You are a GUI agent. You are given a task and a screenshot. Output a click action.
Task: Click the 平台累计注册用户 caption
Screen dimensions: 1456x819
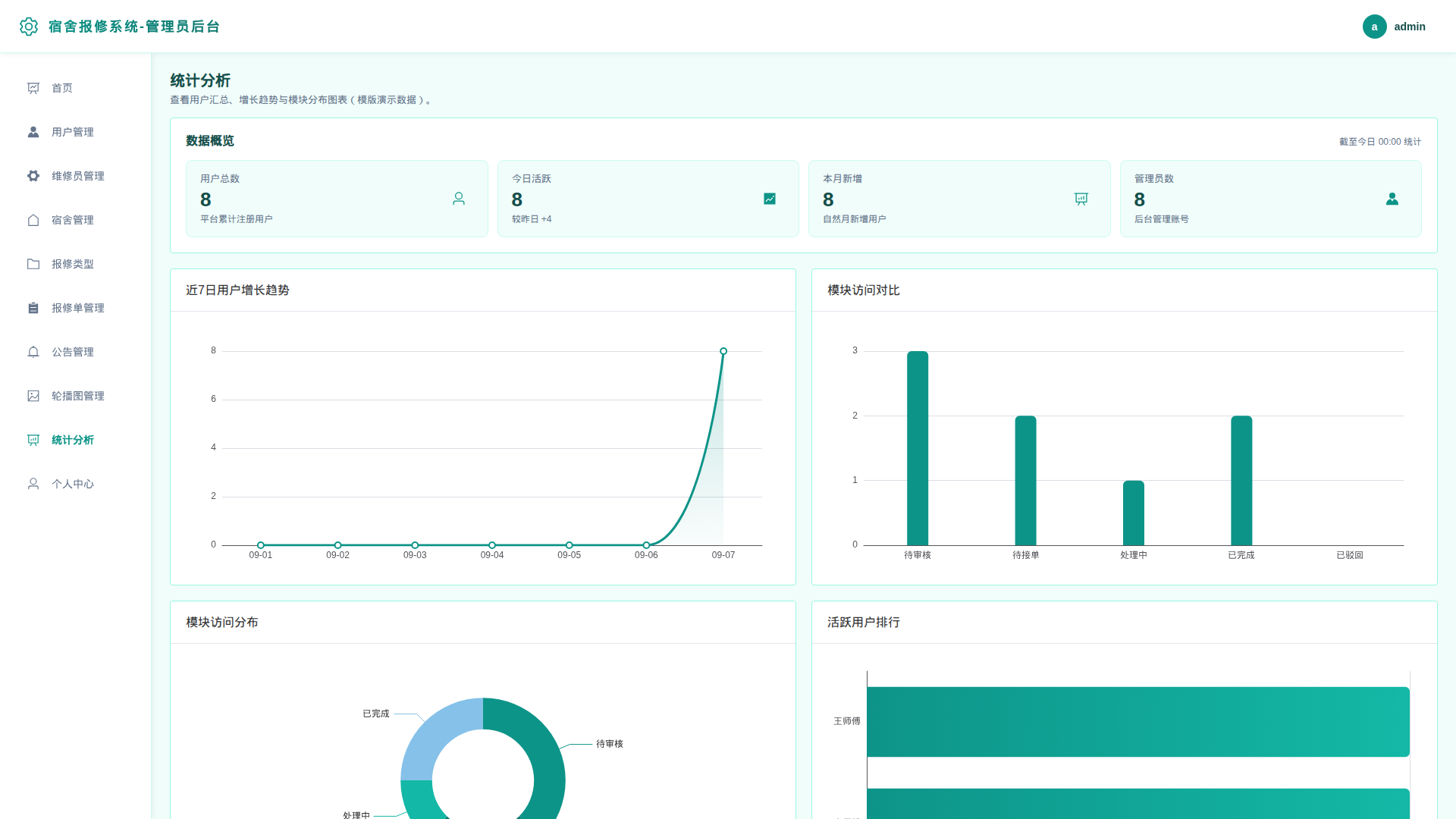tap(237, 219)
